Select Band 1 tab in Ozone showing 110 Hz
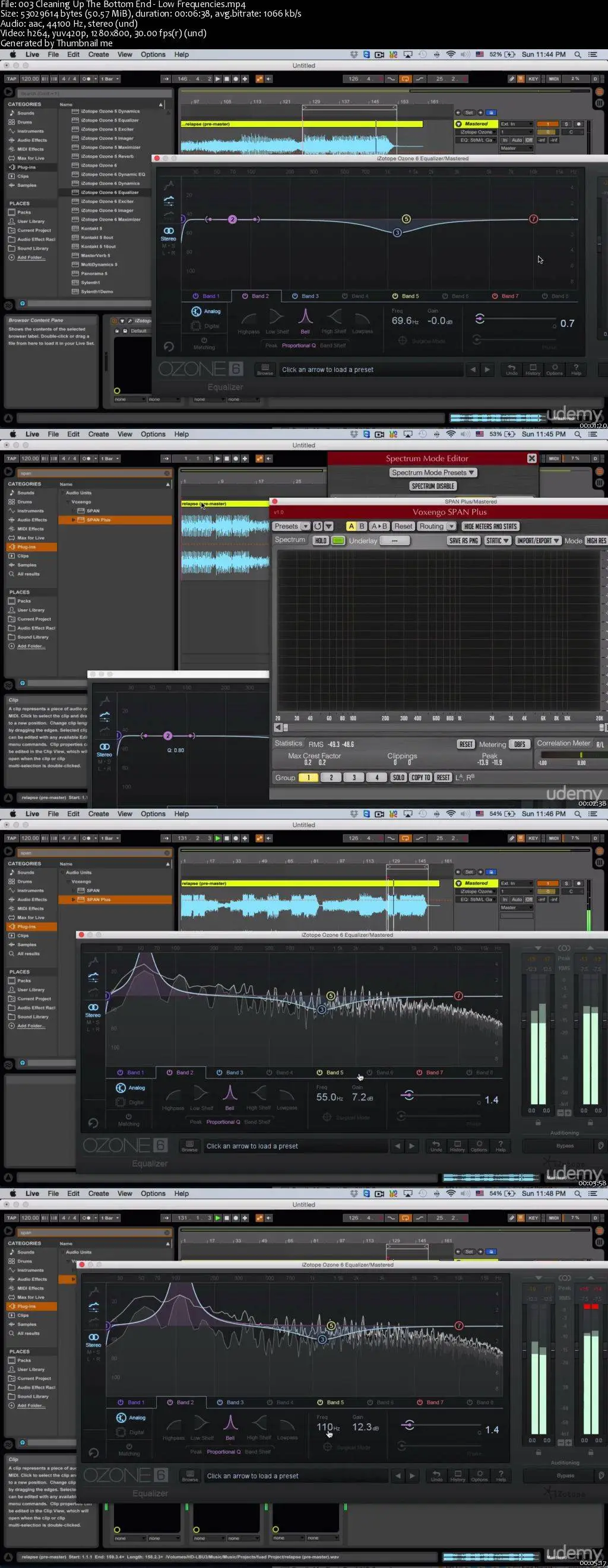608x1568 pixels. (x=132, y=1402)
